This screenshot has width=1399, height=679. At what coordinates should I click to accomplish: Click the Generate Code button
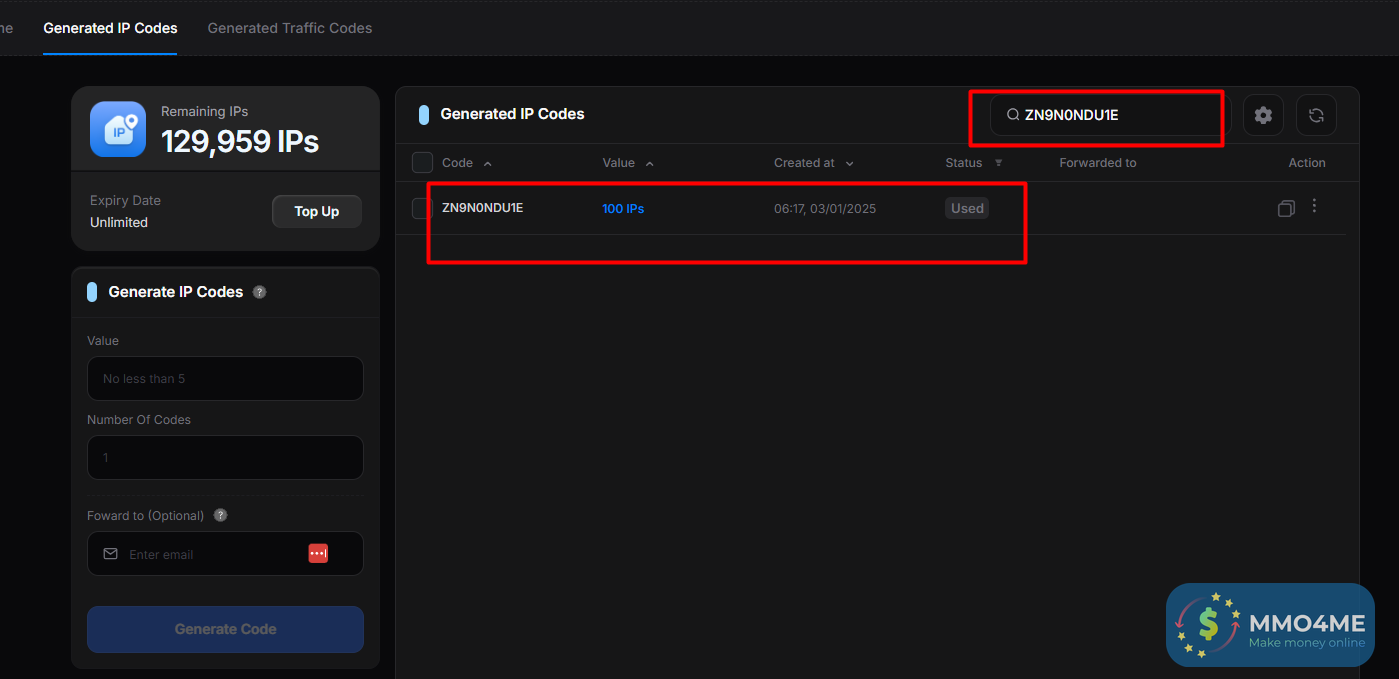click(226, 629)
